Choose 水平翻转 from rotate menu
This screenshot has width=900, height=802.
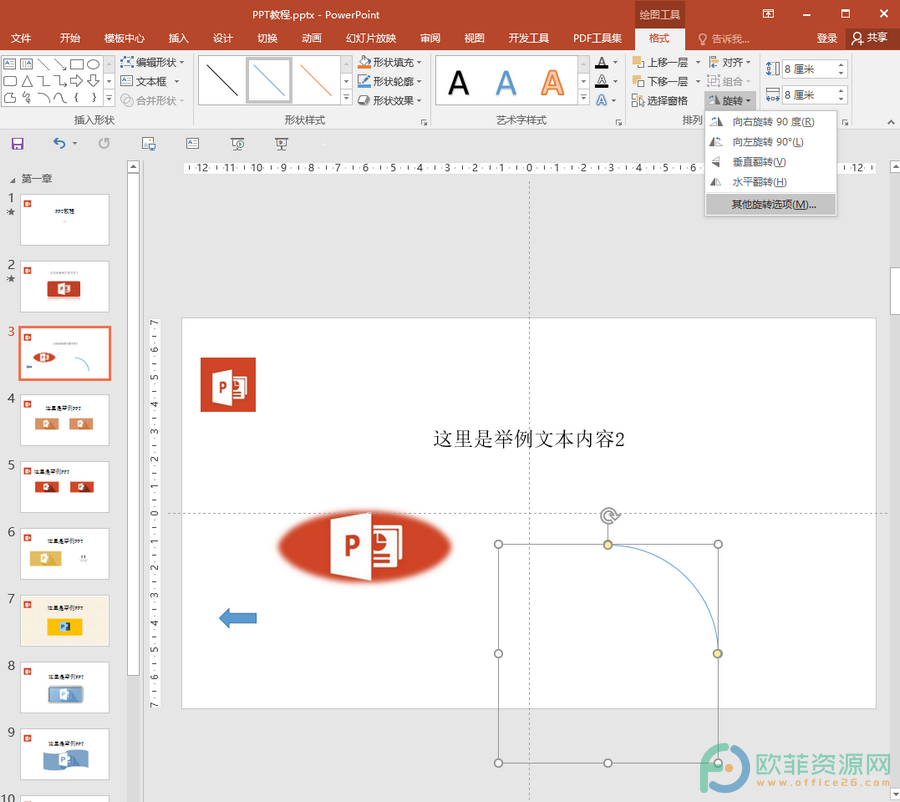point(770,182)
